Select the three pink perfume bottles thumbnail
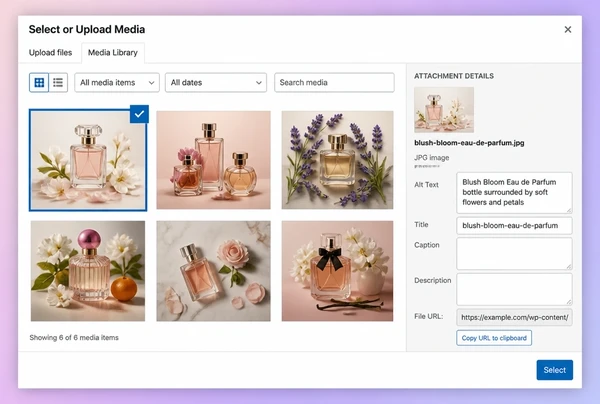This screenshot has height=404, width=600. coord(214,160)
